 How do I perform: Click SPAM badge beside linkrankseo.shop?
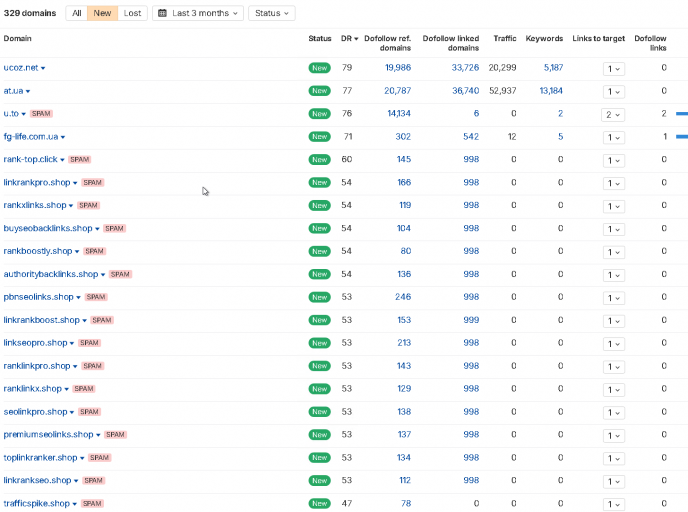[93, 480]
